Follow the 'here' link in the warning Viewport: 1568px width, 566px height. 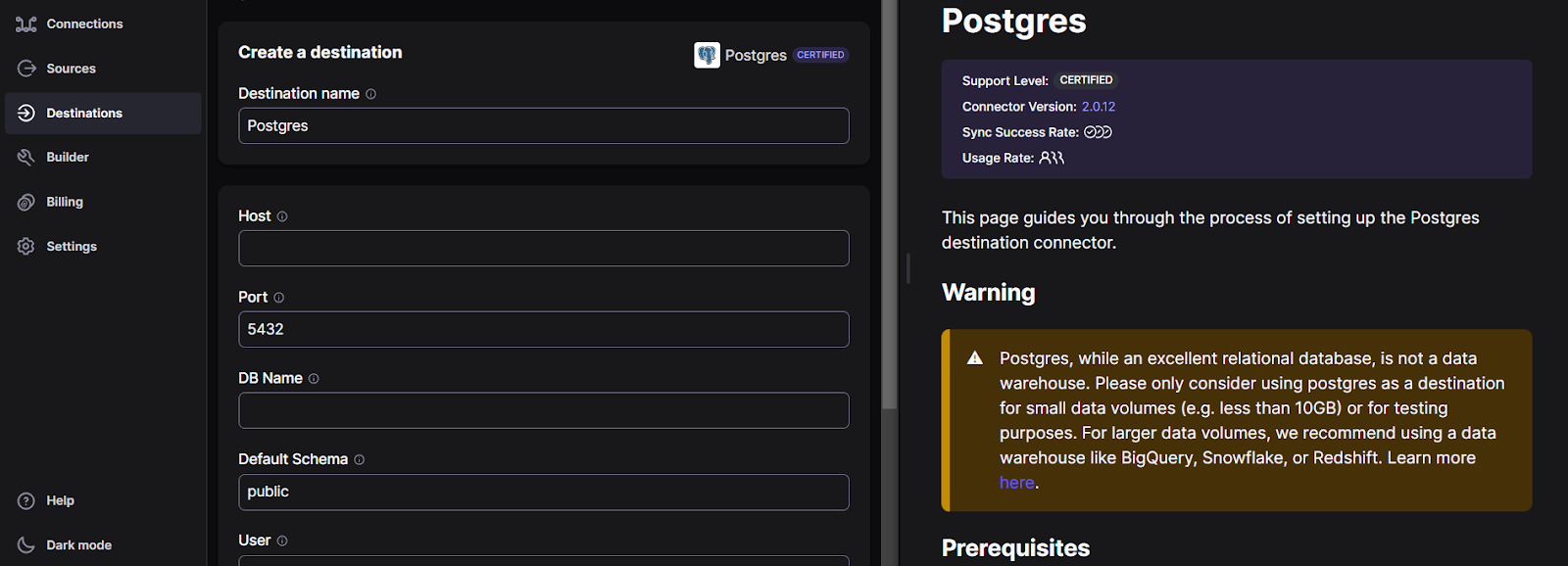(x=1016, y=483)
